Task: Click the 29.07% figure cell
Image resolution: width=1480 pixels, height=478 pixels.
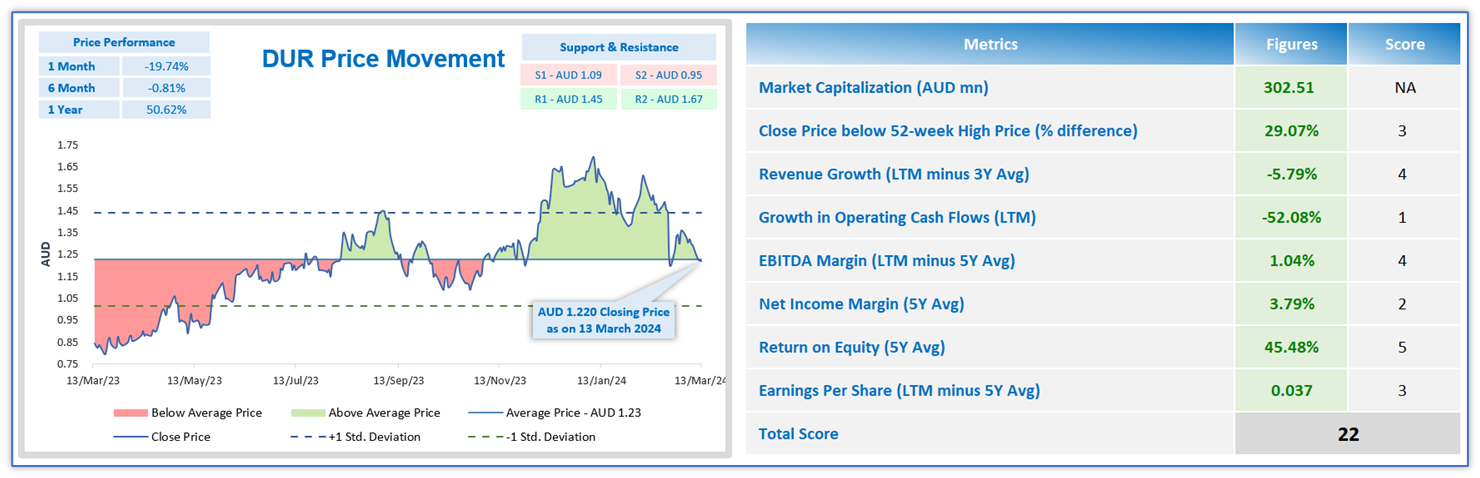Action: pos(1291,130)
